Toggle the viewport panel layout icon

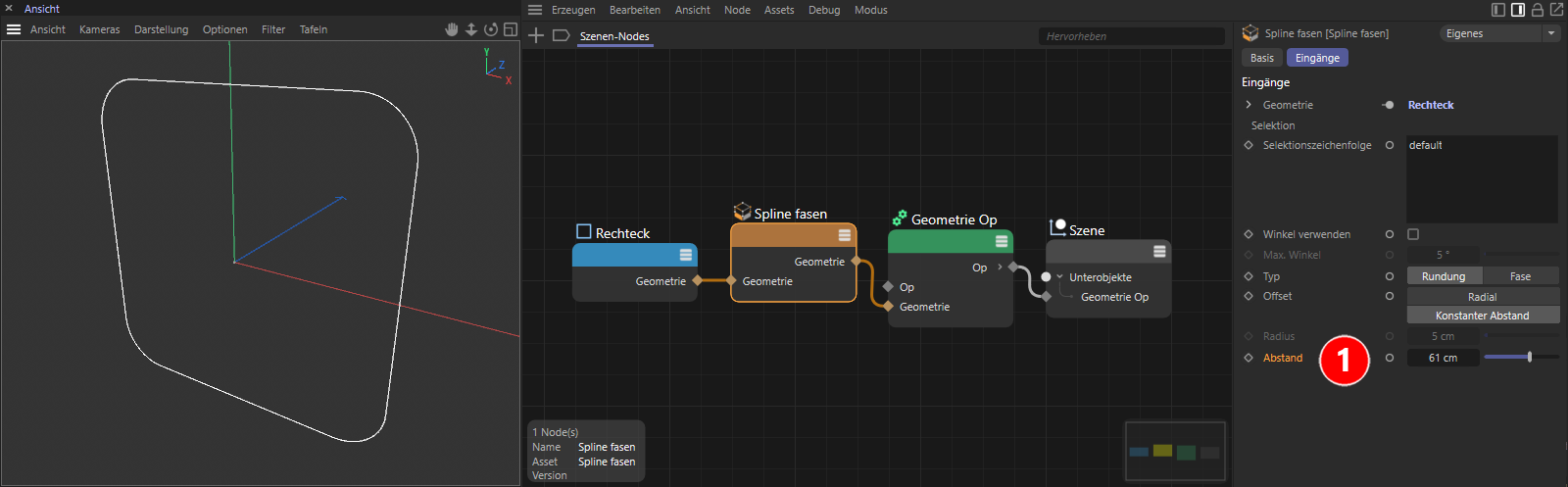pyautogui.click(x=511, y=29)
